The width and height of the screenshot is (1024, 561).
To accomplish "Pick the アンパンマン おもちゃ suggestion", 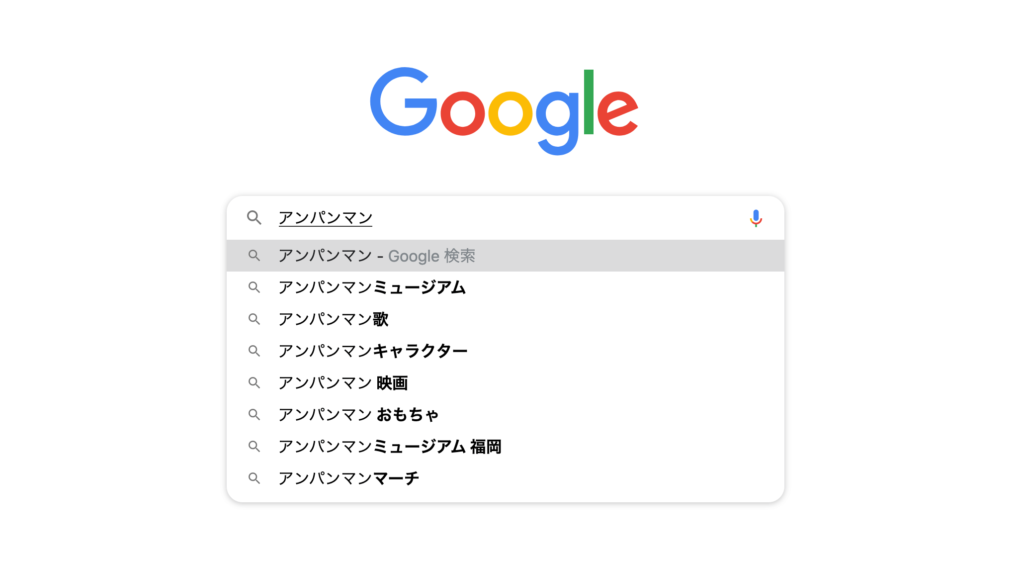I will 505,415.
